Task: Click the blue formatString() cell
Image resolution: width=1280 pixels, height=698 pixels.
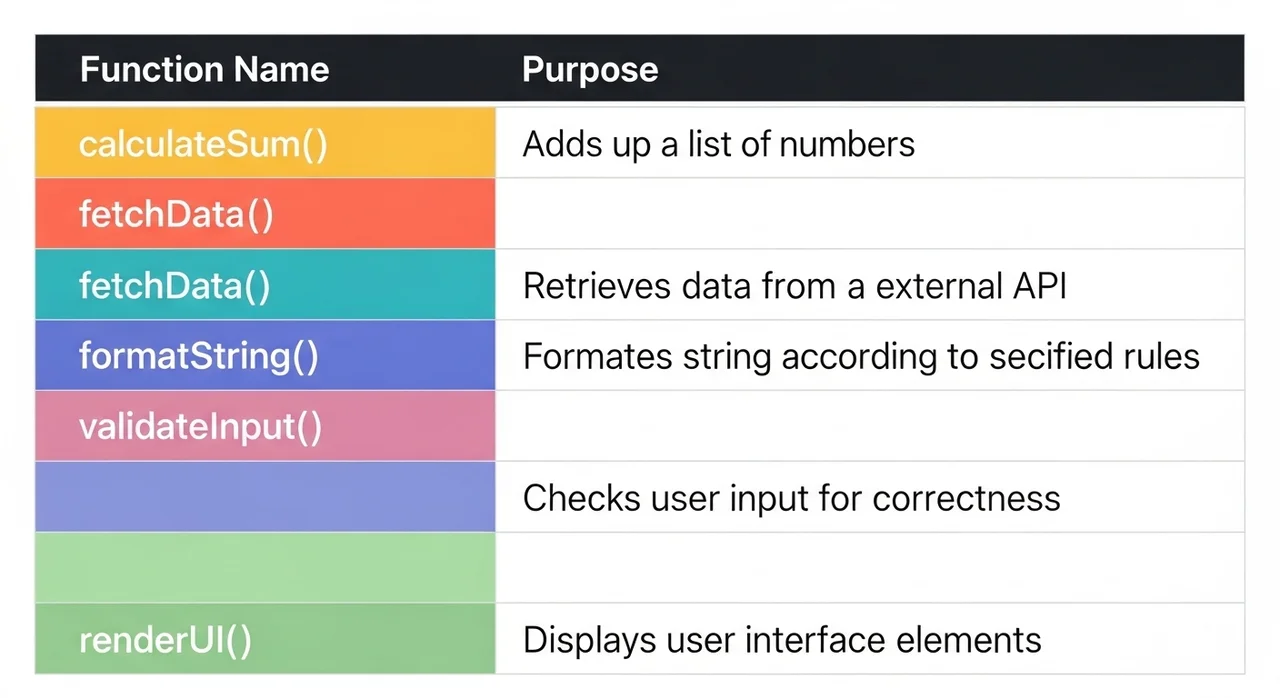Action: pyautogui.click(x=265, y=356)
